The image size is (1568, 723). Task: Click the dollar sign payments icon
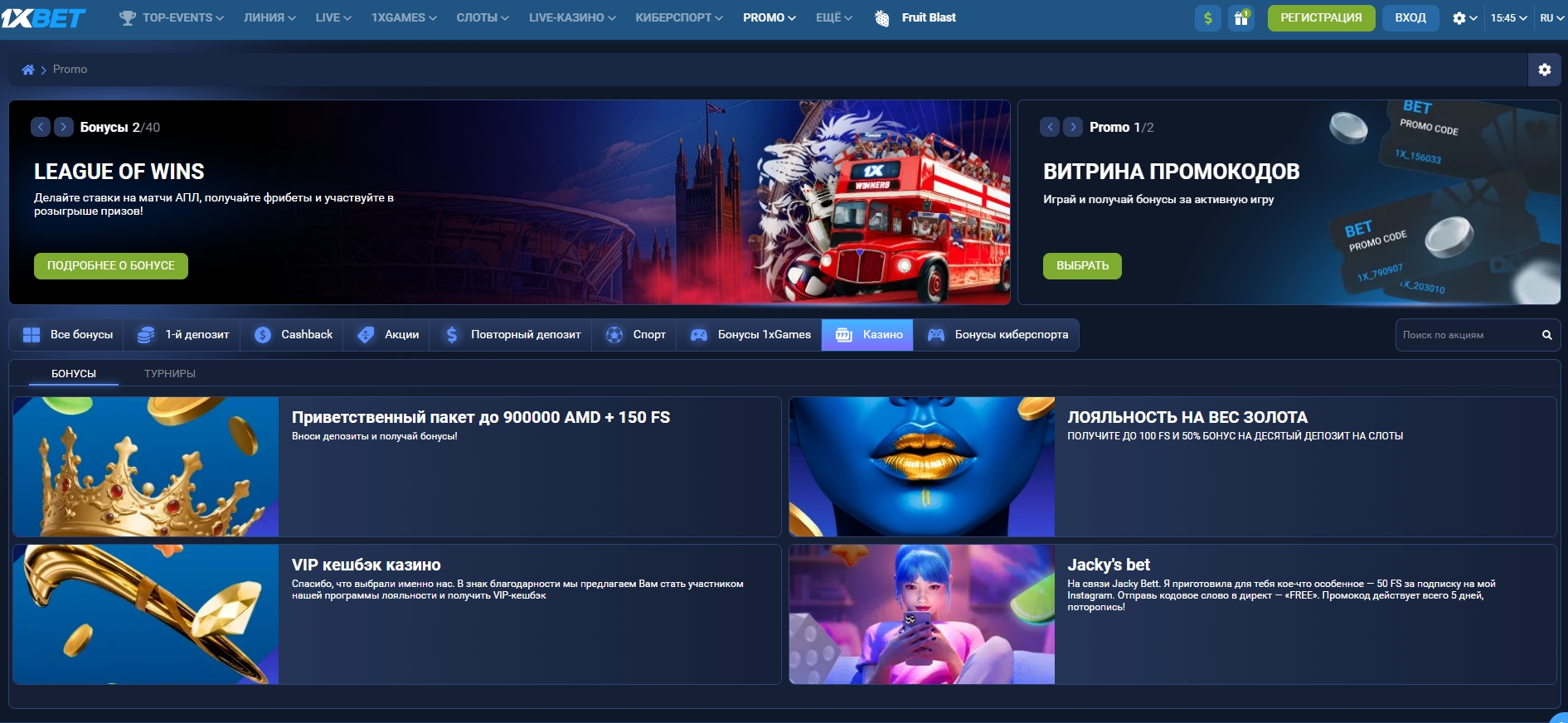pos(1207,18)
